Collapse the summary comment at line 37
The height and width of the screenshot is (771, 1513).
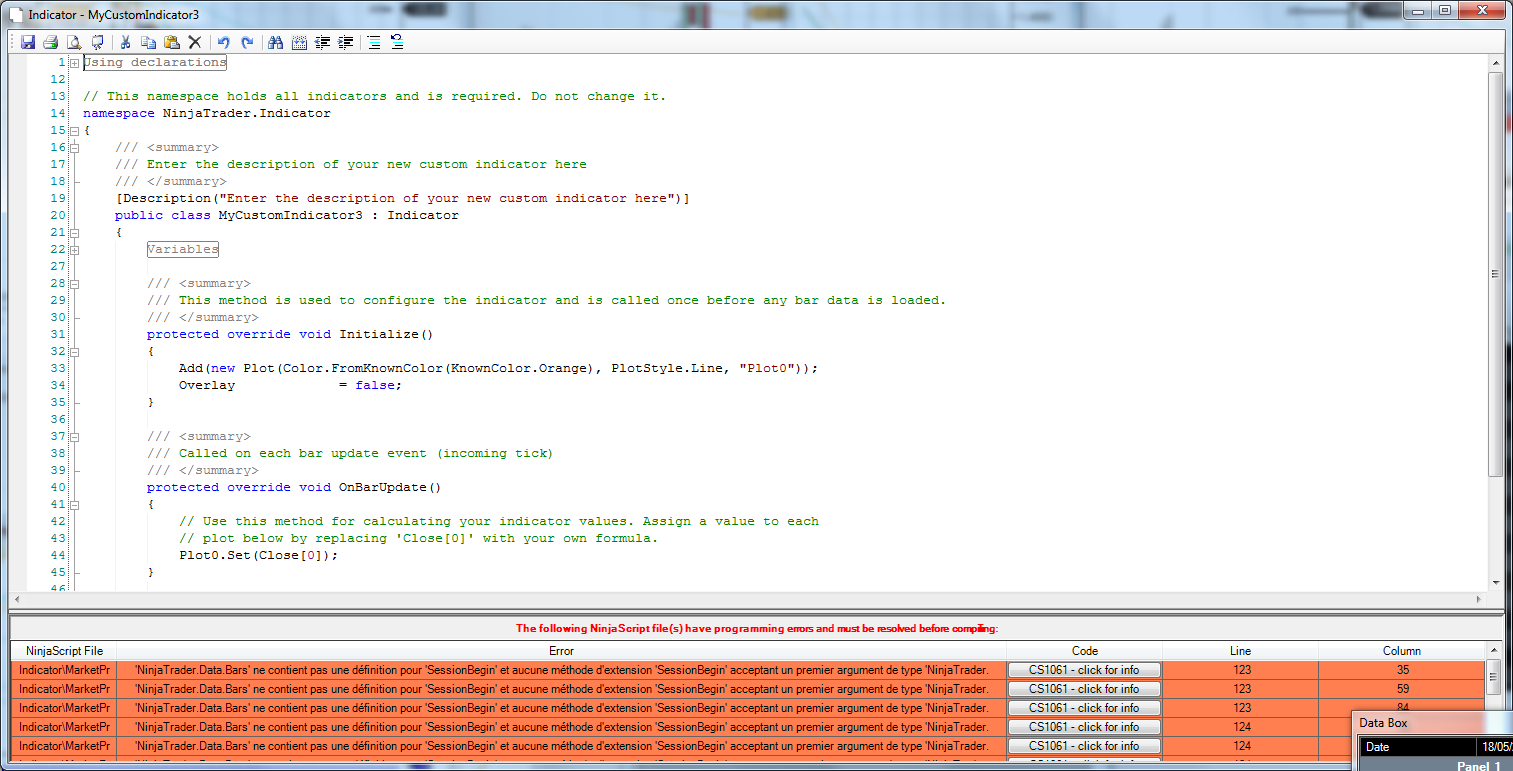pyautogui.click(x=75, y=437)
